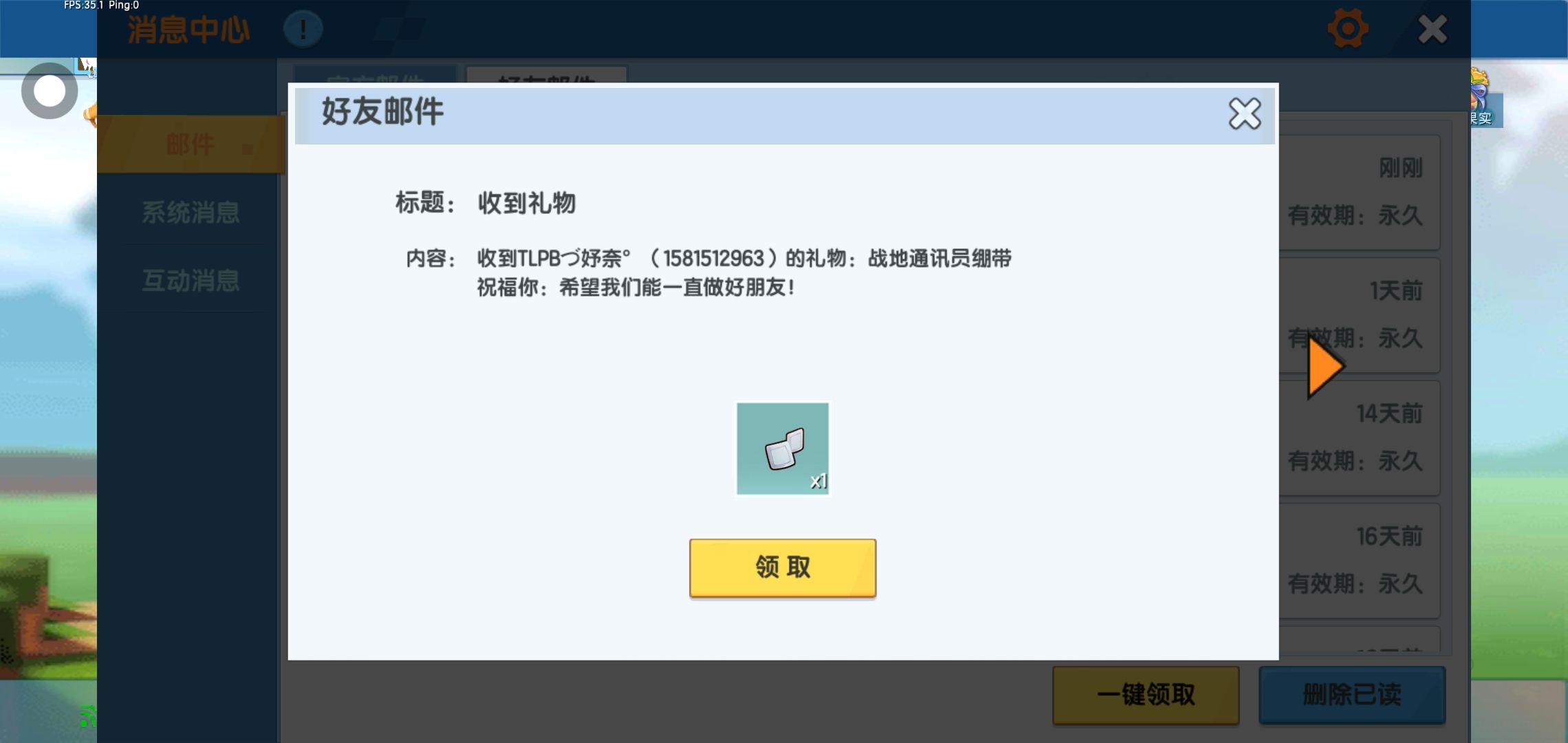This screenshot has height=743, width=1568.
Task: Open 系统消息 in sidebar
Action: pyautogui.click(x=191, y=212)
